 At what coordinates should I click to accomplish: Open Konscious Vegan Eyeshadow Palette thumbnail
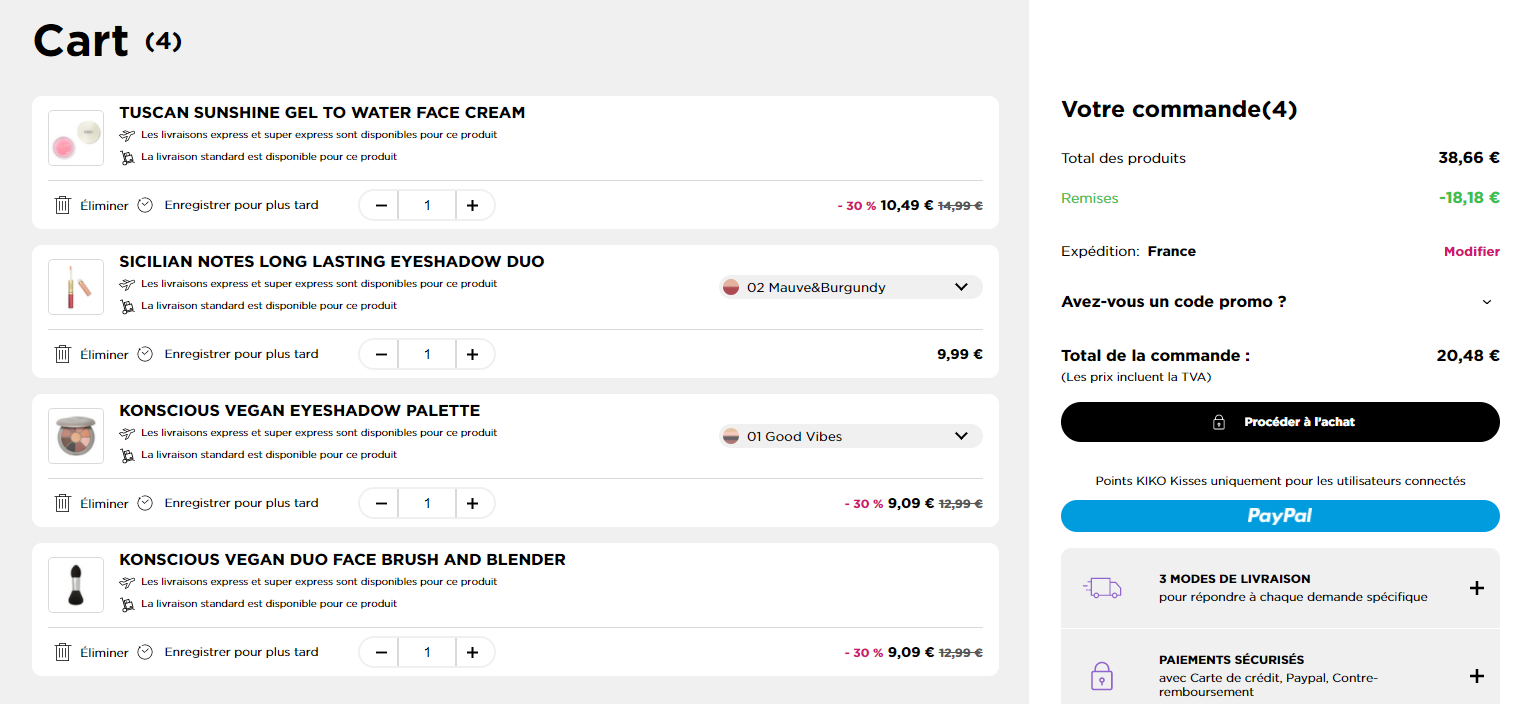click(76, 436)
